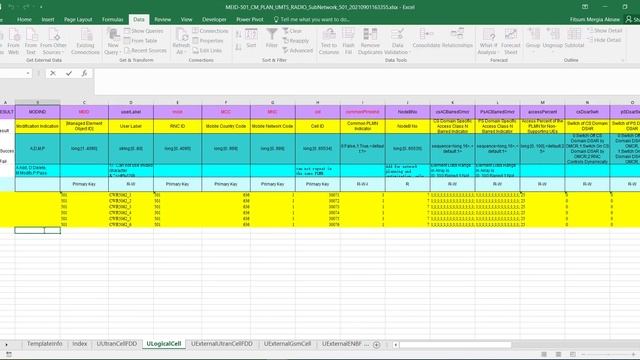Click the Subtotal icon
640x360 pixels.
click(x=574, y=38)
